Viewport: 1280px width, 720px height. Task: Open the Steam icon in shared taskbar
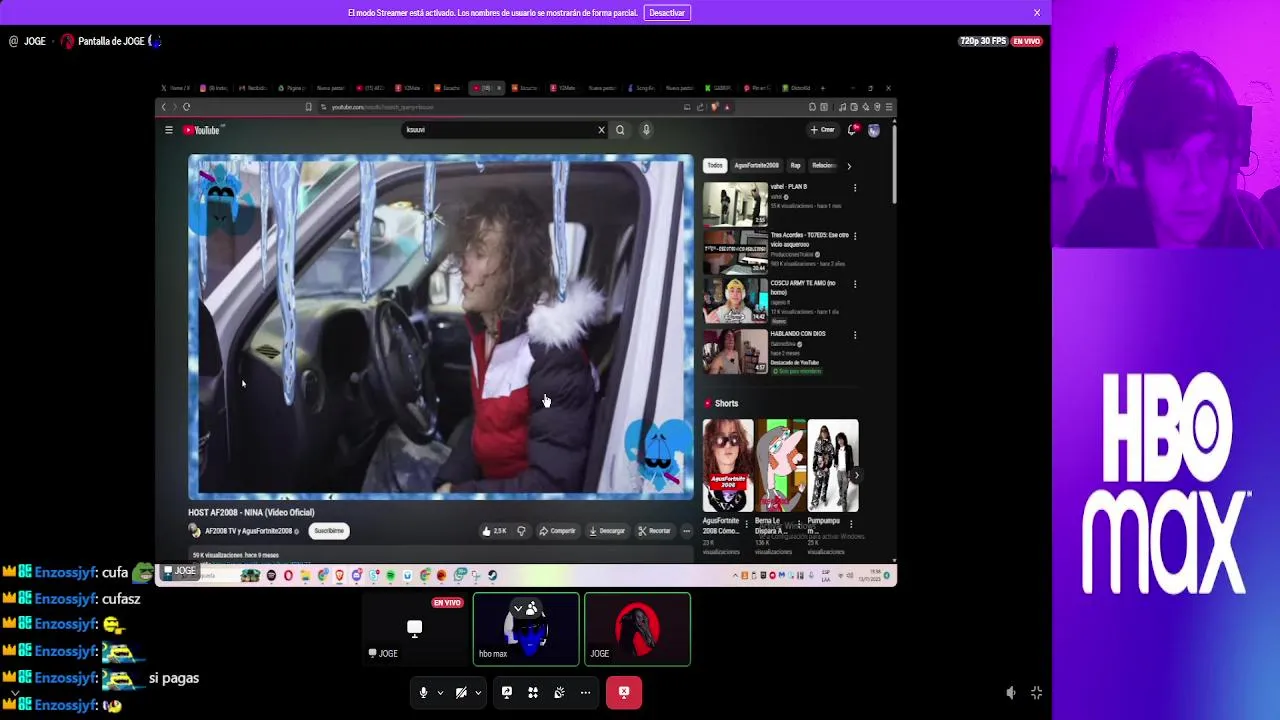[492, 575]
